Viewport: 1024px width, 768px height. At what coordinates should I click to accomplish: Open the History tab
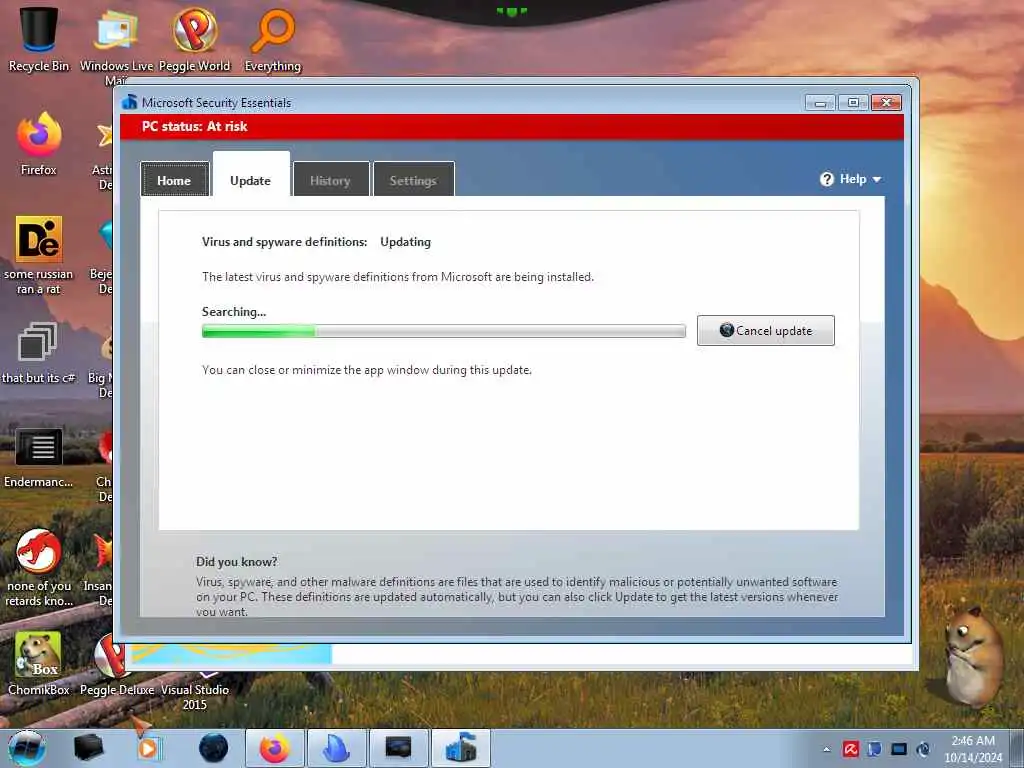tap(330, 179)
